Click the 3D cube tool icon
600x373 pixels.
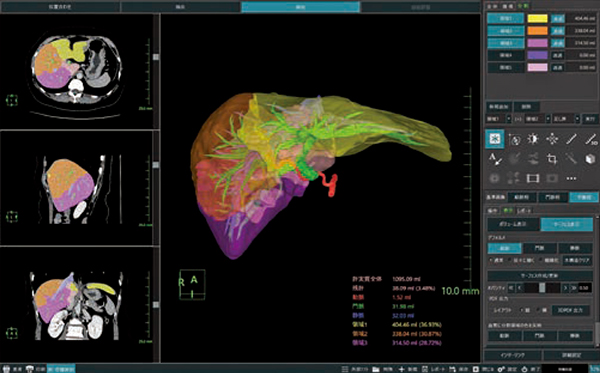[x=590, y=158]
